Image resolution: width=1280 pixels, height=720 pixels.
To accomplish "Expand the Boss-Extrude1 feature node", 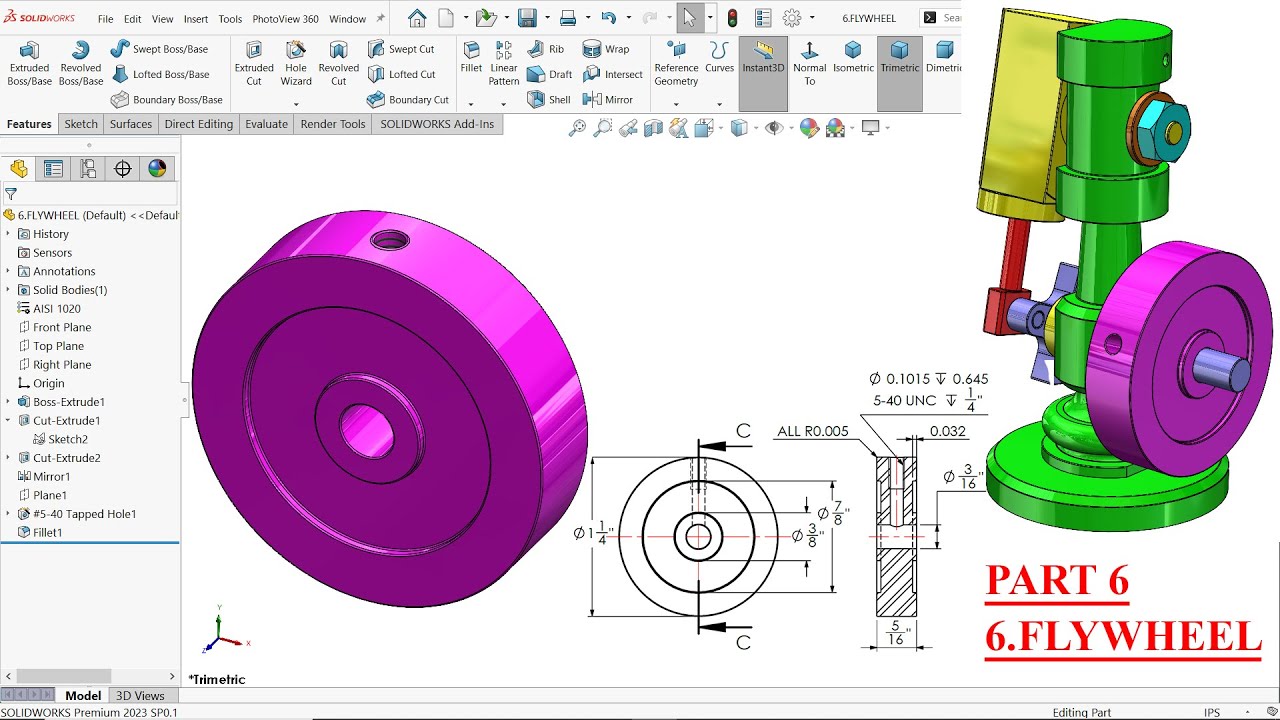I will (x=8, y=402).
